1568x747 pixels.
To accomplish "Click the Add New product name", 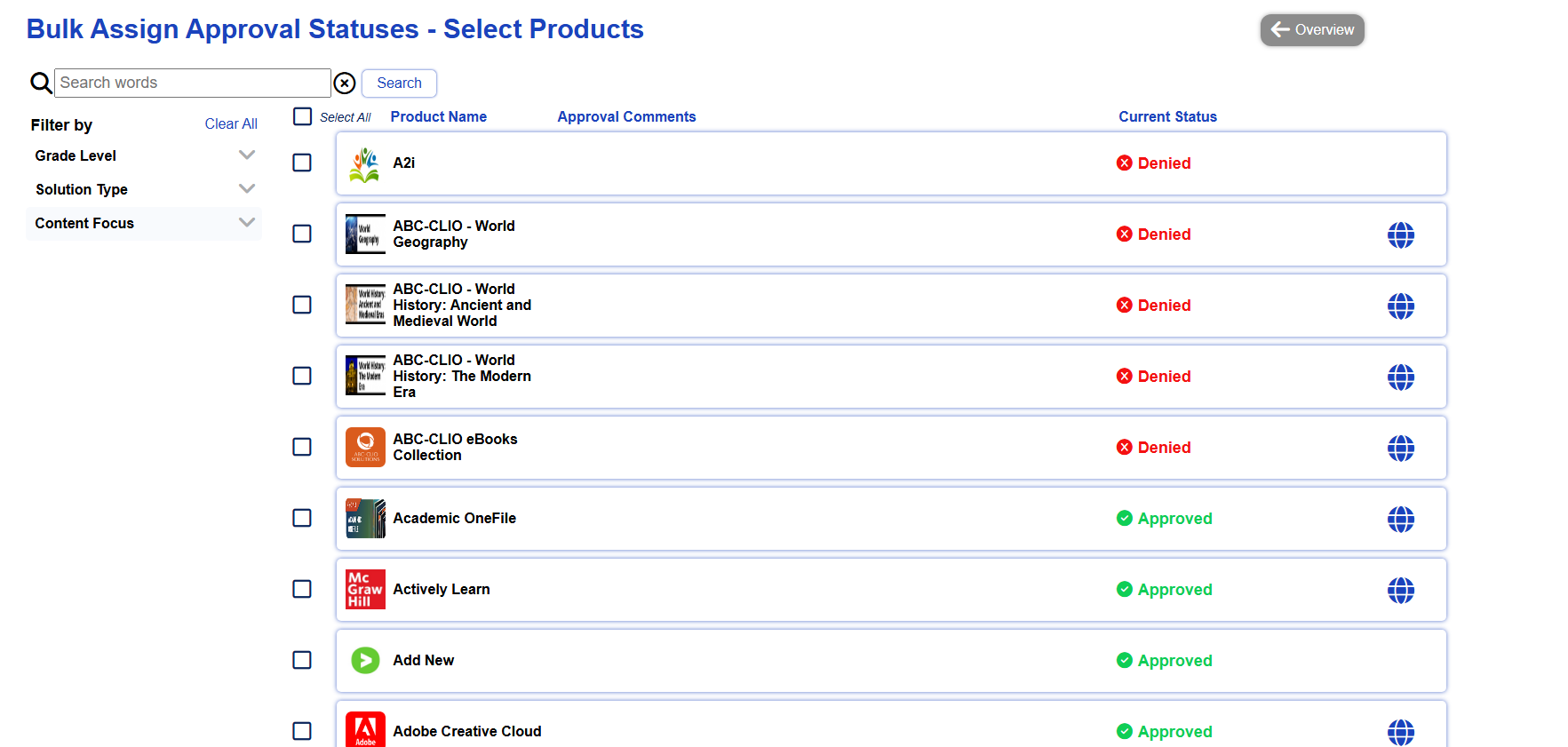I will (424, 661).
